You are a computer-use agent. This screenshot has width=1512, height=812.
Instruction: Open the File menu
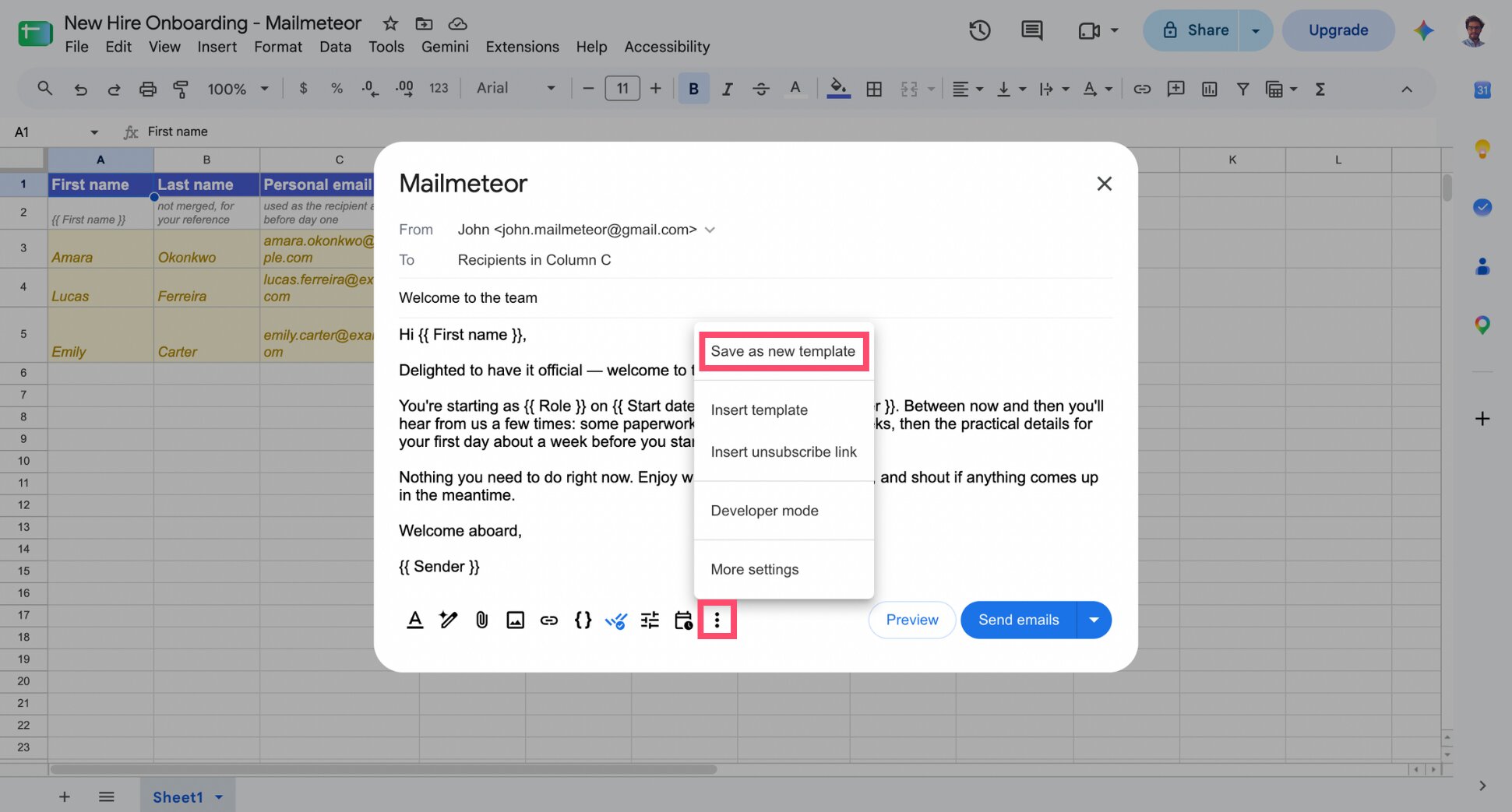[76, 47]
